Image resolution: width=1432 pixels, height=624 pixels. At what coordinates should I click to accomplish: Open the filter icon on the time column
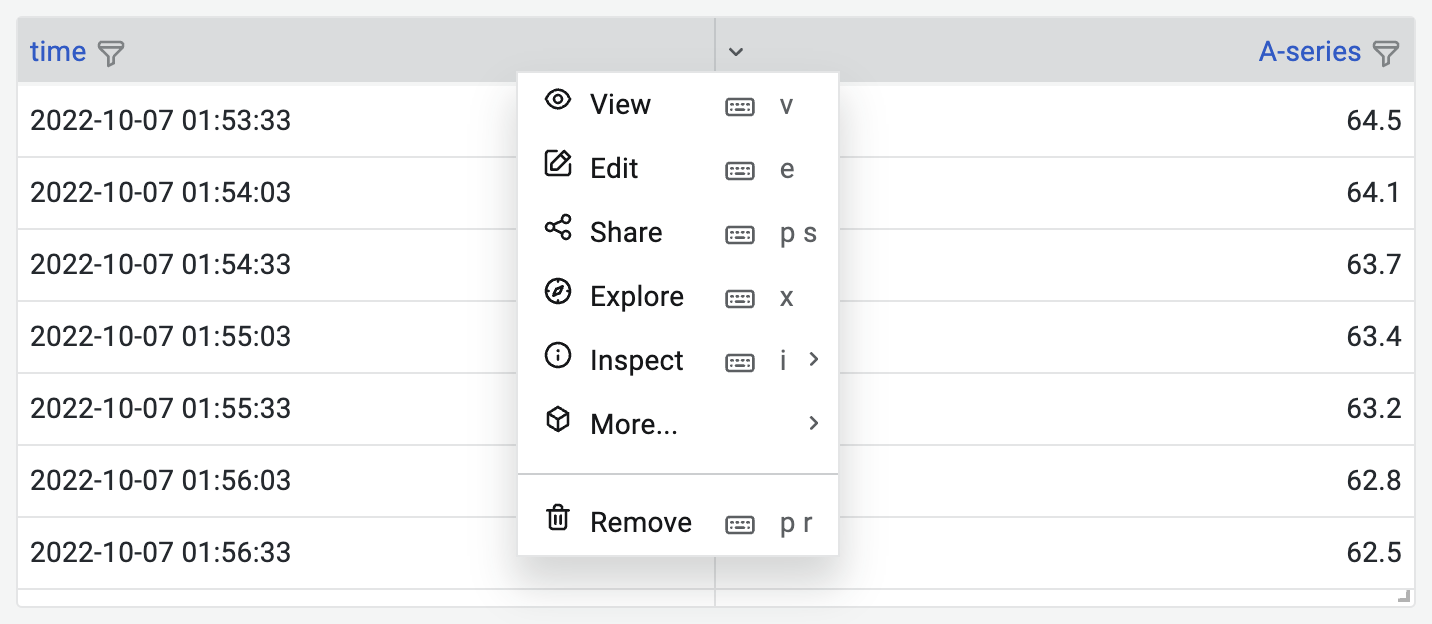click(112, 53)
